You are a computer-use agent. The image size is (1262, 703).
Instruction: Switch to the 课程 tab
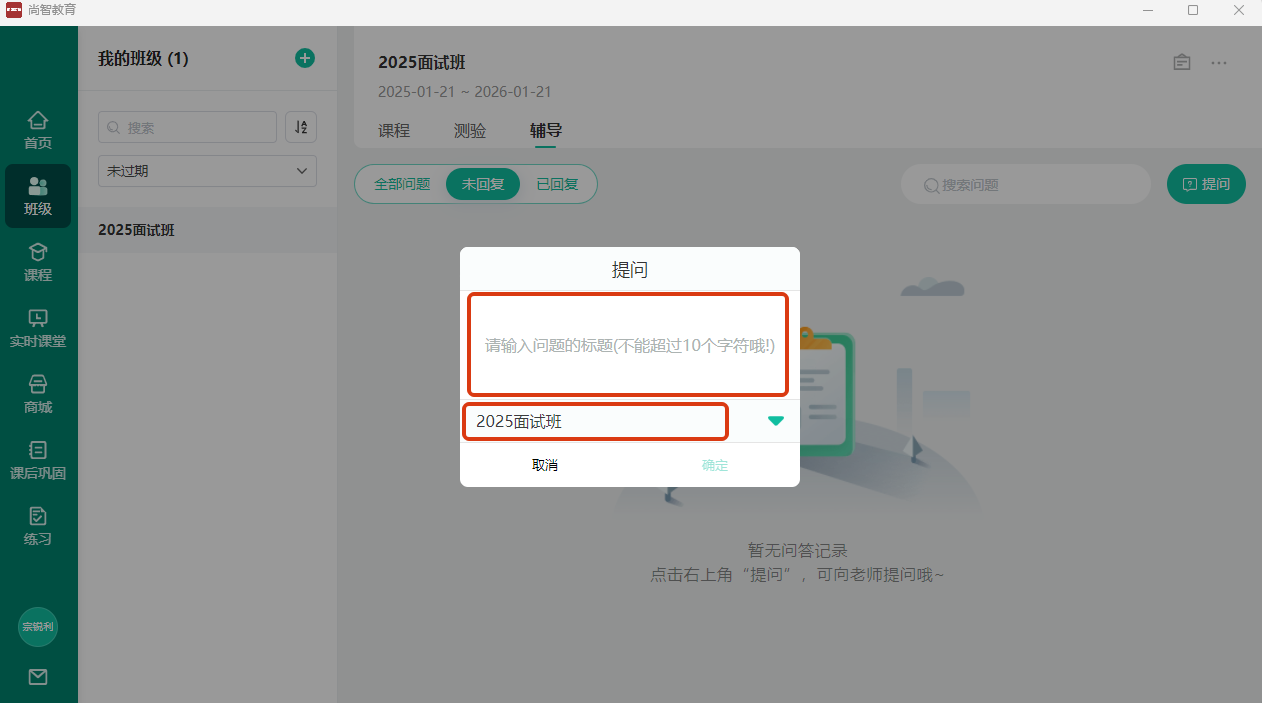point(394,131)
